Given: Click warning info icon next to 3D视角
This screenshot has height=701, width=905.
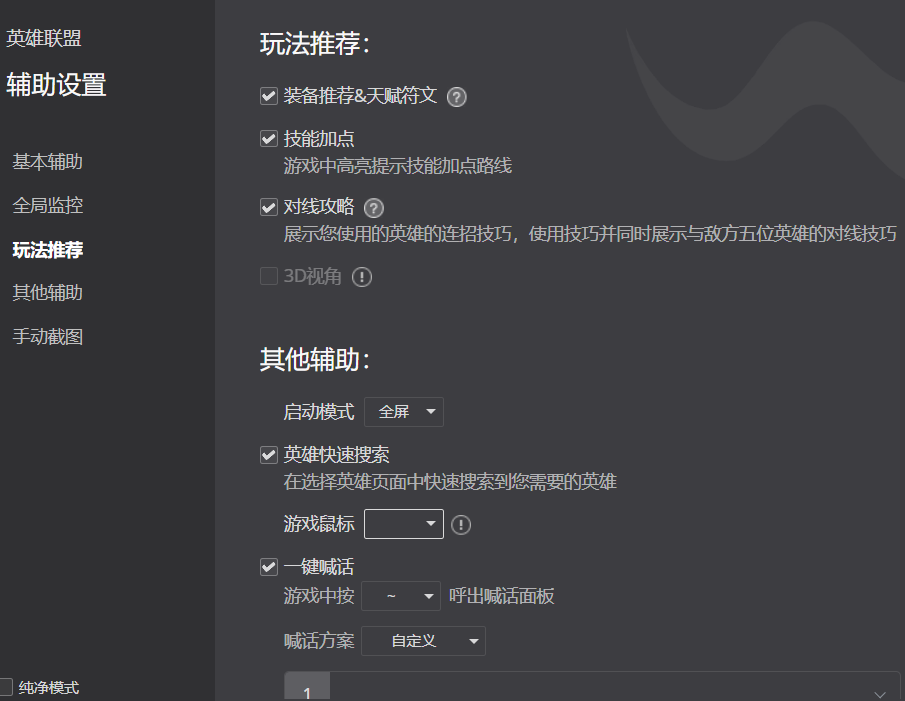Looking at the screenshot, I should point(362,277).
